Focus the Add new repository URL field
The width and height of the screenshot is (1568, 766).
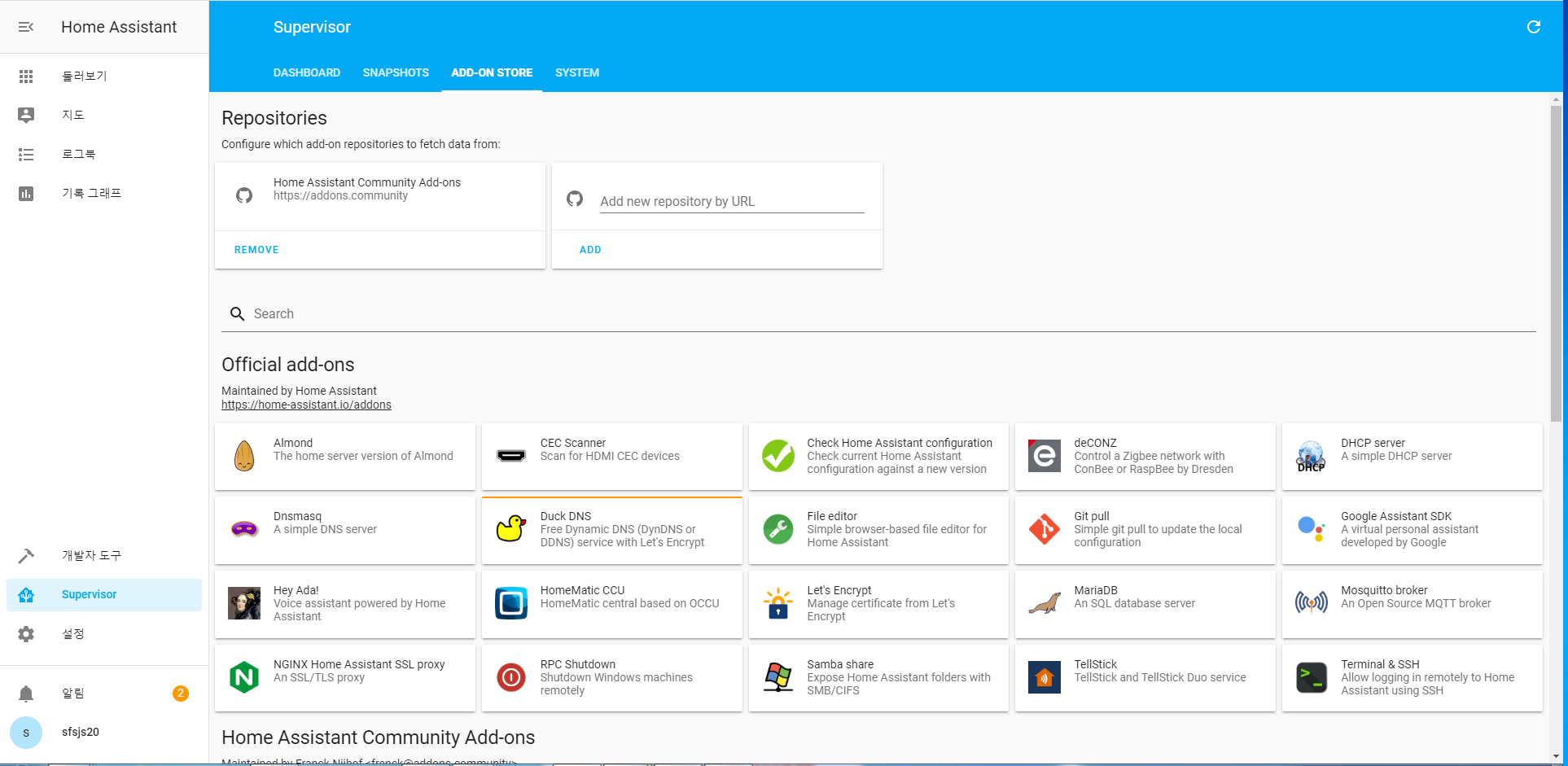pos(732,201)
